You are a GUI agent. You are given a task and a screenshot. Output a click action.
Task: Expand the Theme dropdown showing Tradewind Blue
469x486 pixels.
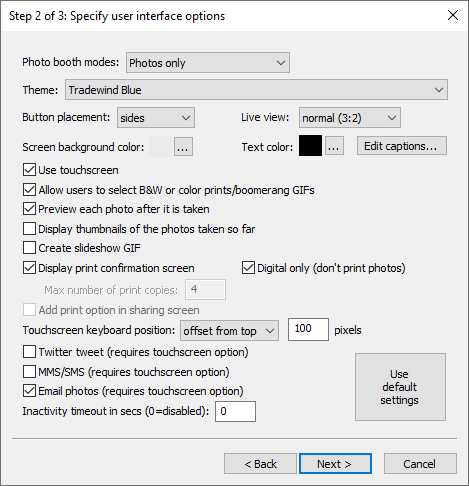click(x=256, y=90)
